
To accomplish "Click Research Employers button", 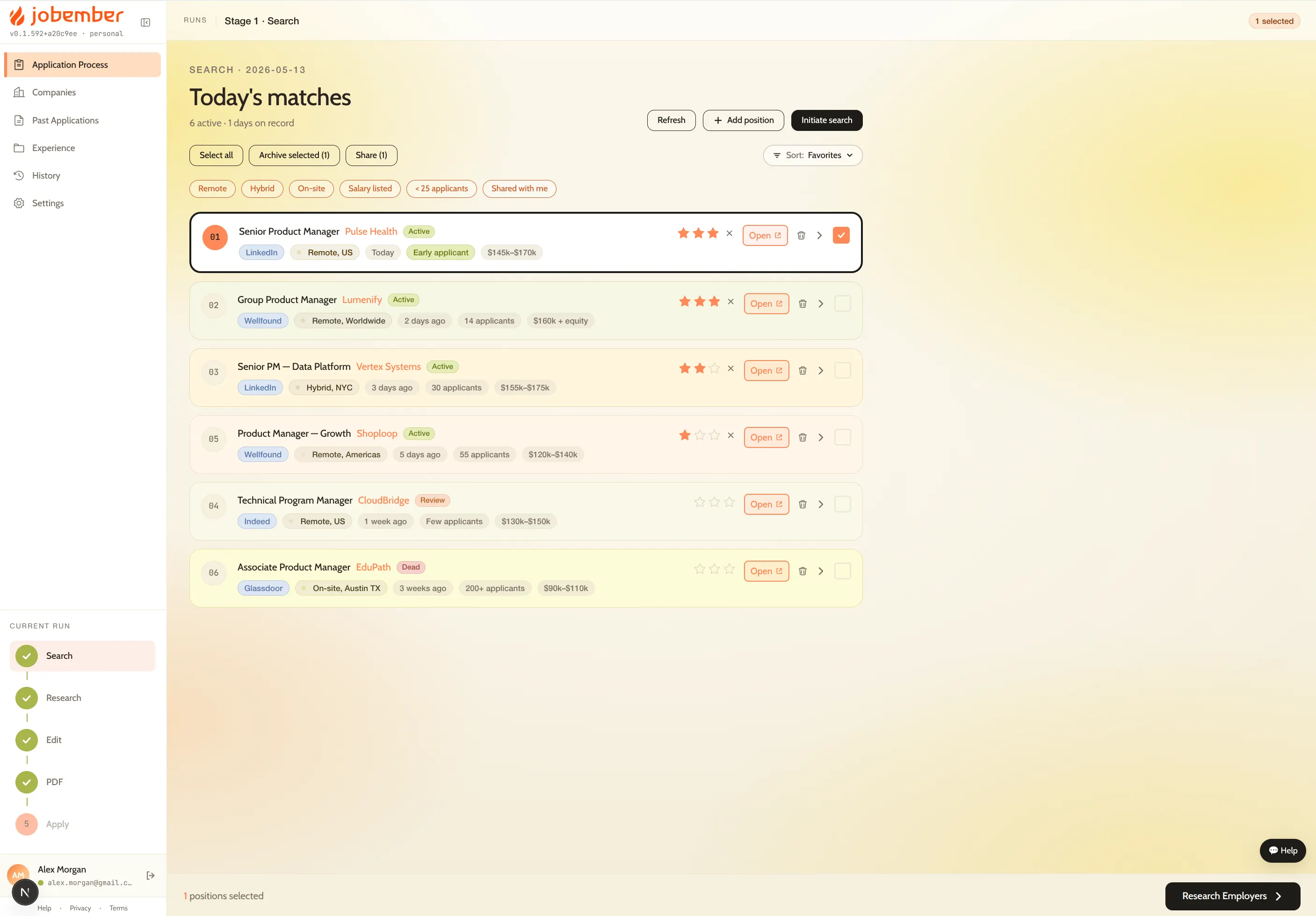I will pyautogui.click(x=1232, y=896).
